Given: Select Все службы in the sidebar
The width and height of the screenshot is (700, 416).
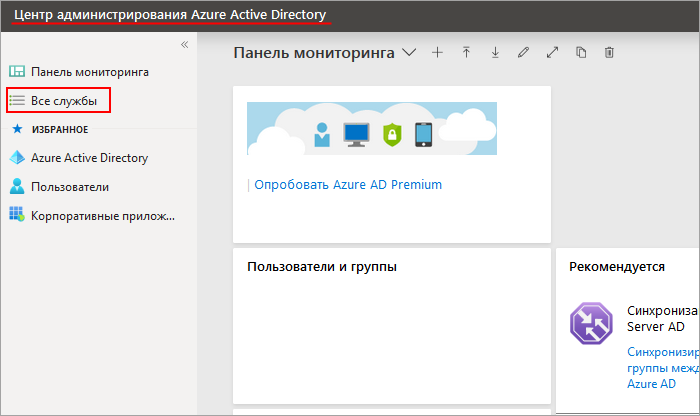Looking at the screenshot, I should [63, 101].
